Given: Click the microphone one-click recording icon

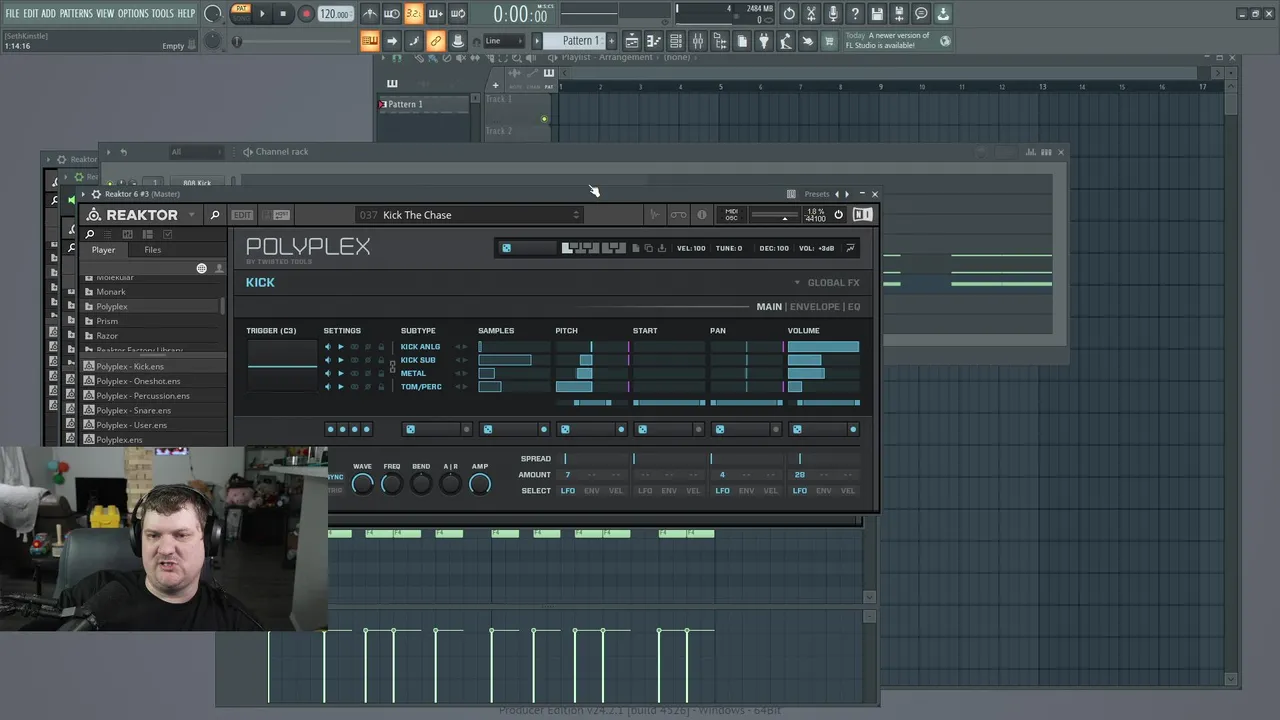Looking at the screenshot, I should tap(833, 14).
